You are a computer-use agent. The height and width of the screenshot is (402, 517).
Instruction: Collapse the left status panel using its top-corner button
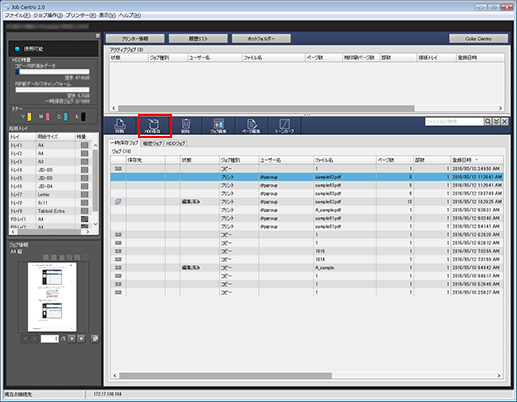click(98, 36)
